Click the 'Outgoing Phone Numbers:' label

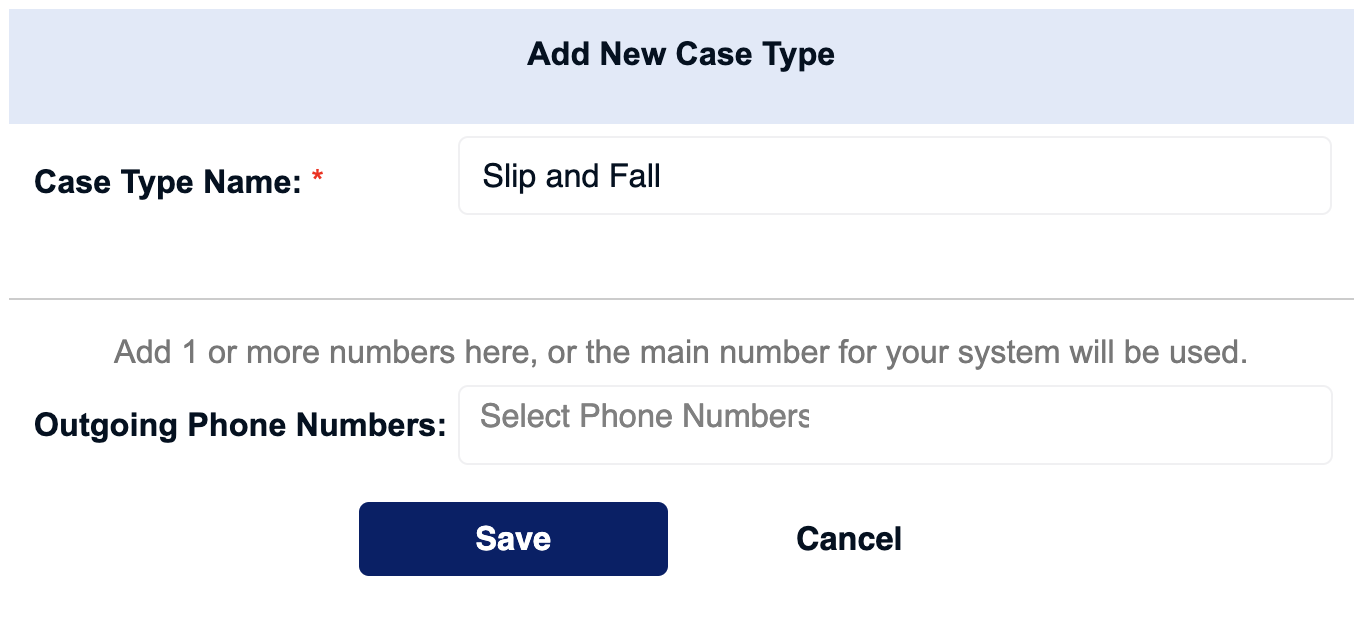coord(240,425)
